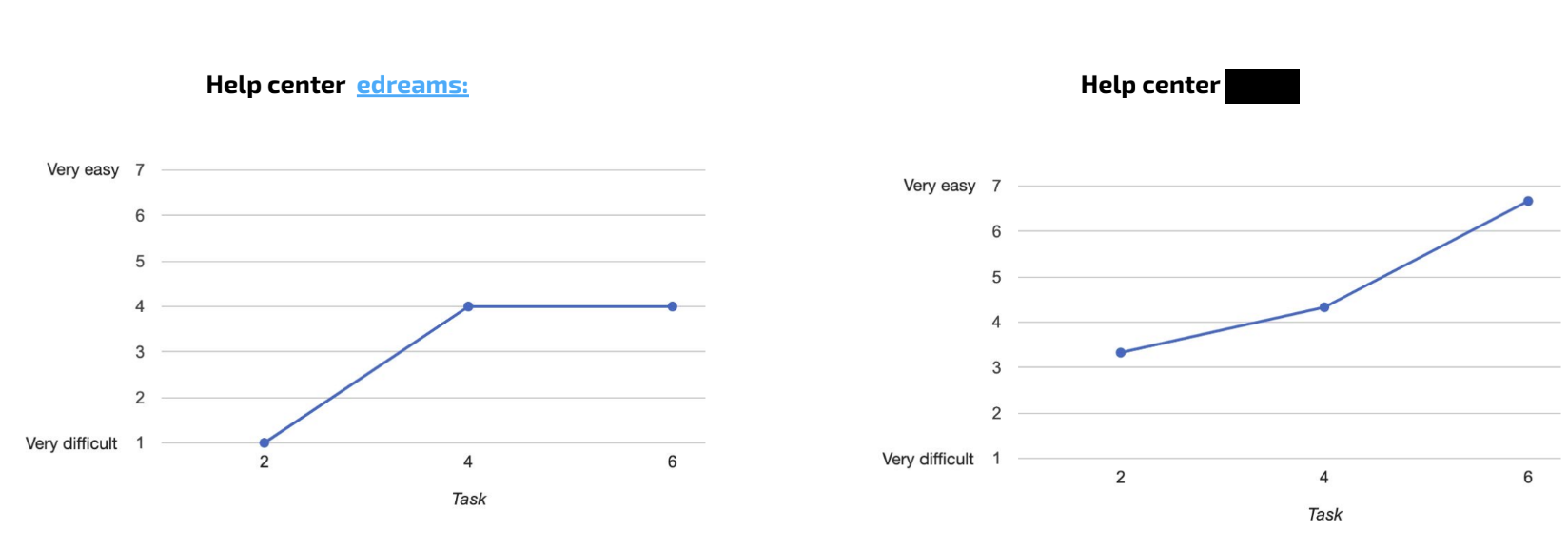Click the black redacted box in right title

point(1262,86)
